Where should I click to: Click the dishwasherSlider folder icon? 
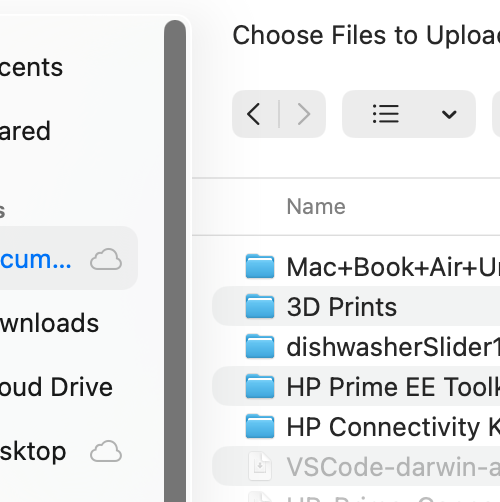click(260, 346)
